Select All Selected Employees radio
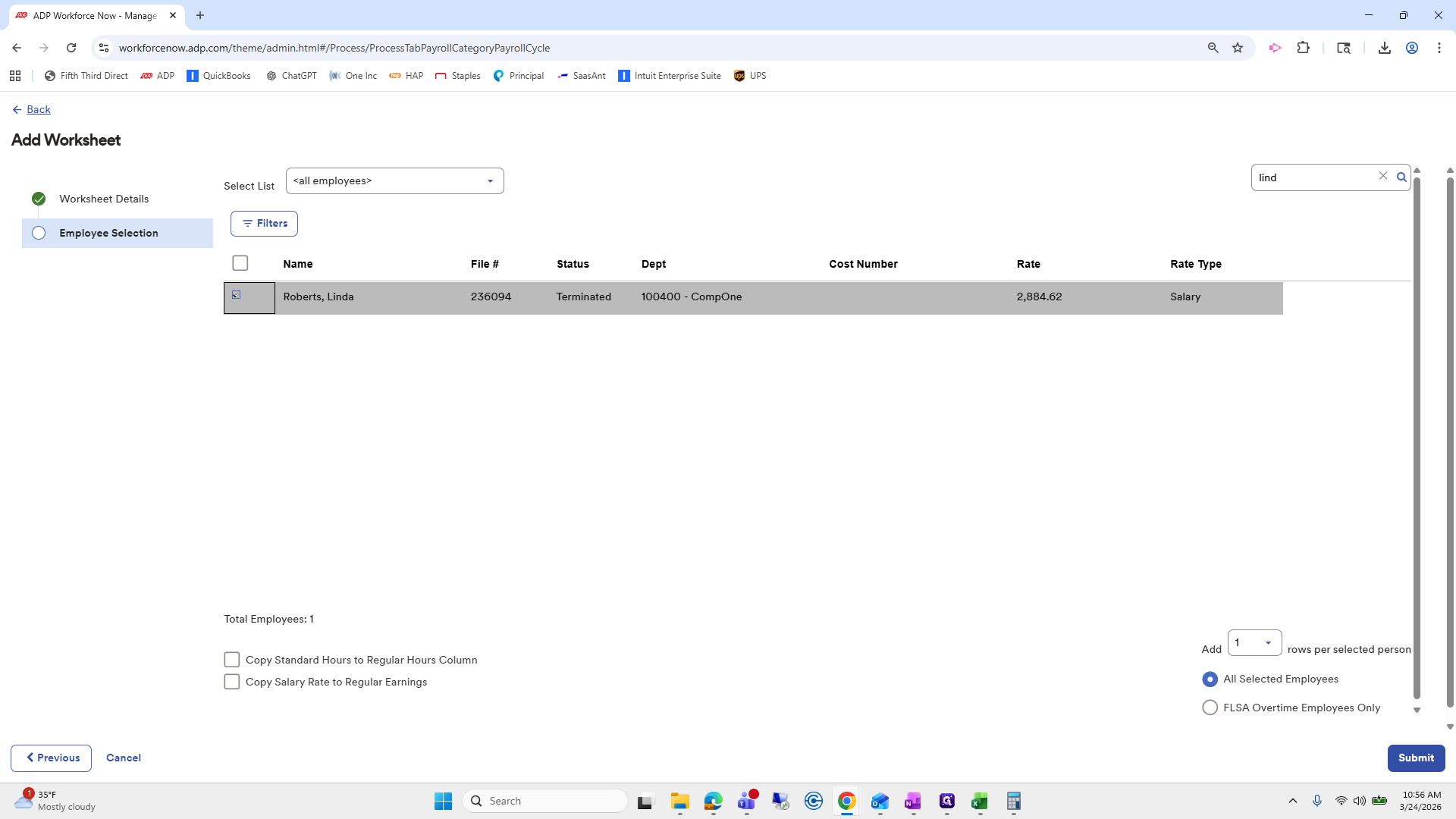Screen dimensions: 1456x819 click(1210, 679)
